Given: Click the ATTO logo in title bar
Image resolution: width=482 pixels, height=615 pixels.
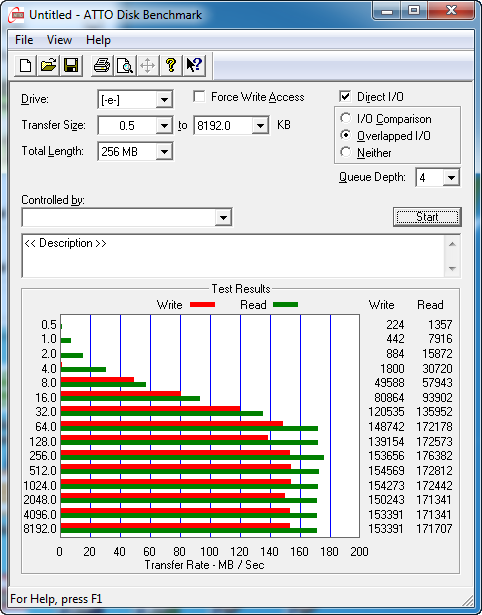Looking at the screenshot, I should click(x=18, y=15).
